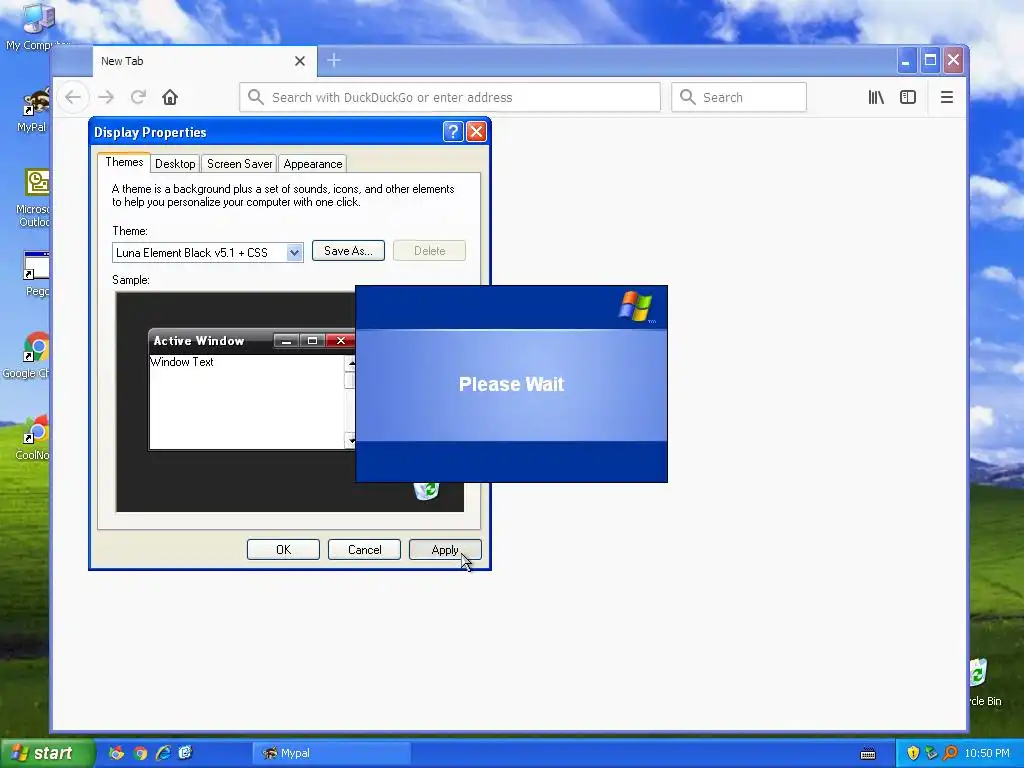Click the Pegc desktop shortcut icon
This screenshot has height=768, width=1024.
point(37,274)
